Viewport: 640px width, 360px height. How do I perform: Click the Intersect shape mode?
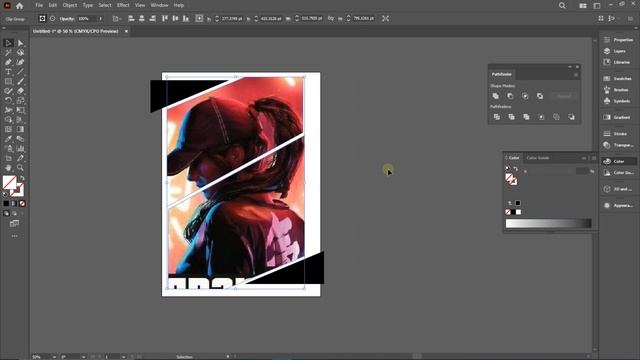pos(525,96)
